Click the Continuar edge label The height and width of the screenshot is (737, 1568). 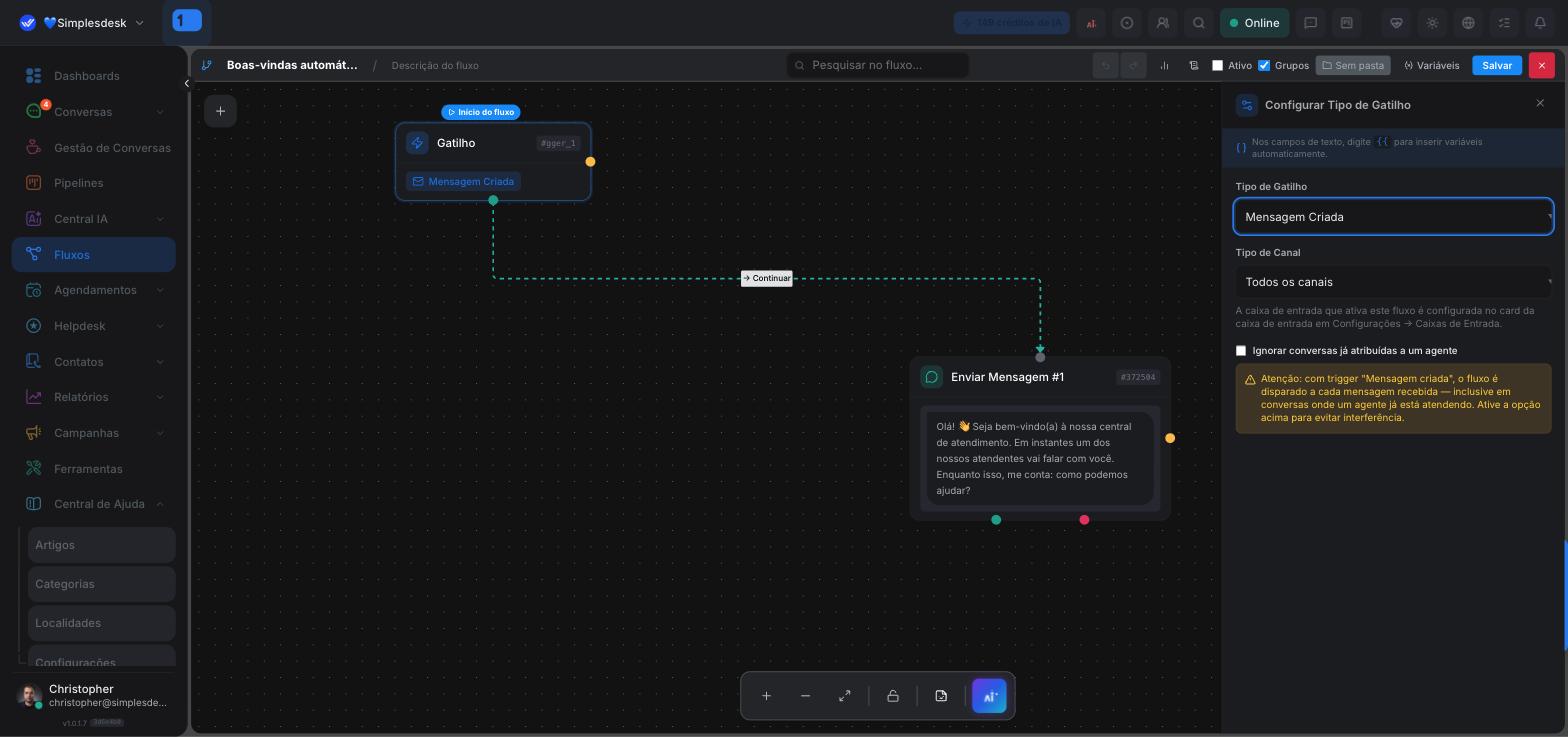coord(767,278)
